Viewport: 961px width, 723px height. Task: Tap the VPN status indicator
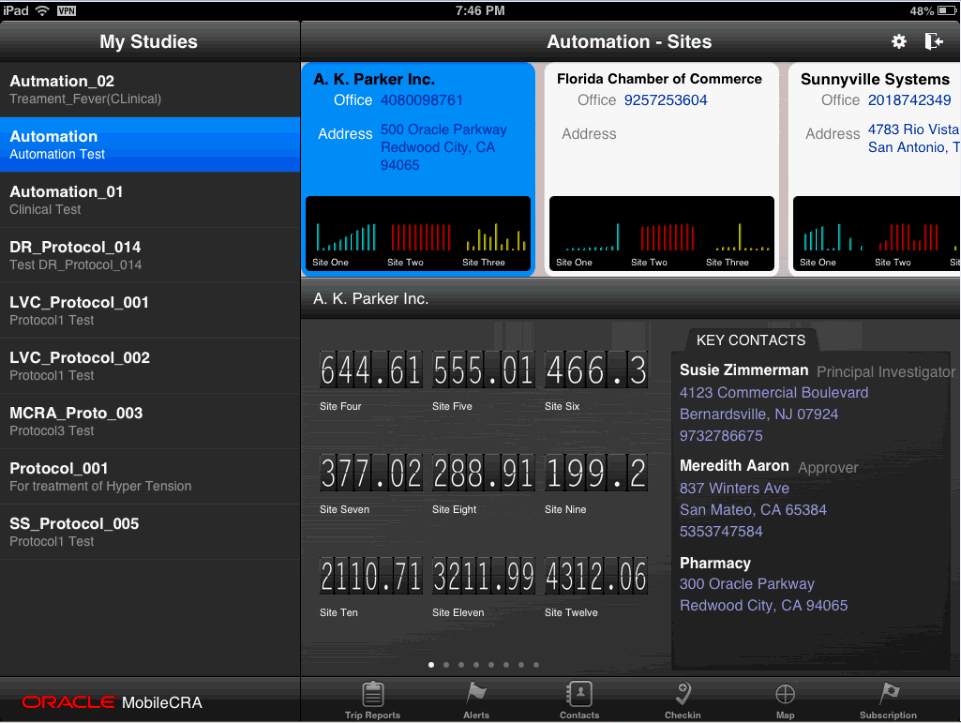pyautogui.click(x=66, y=10)
